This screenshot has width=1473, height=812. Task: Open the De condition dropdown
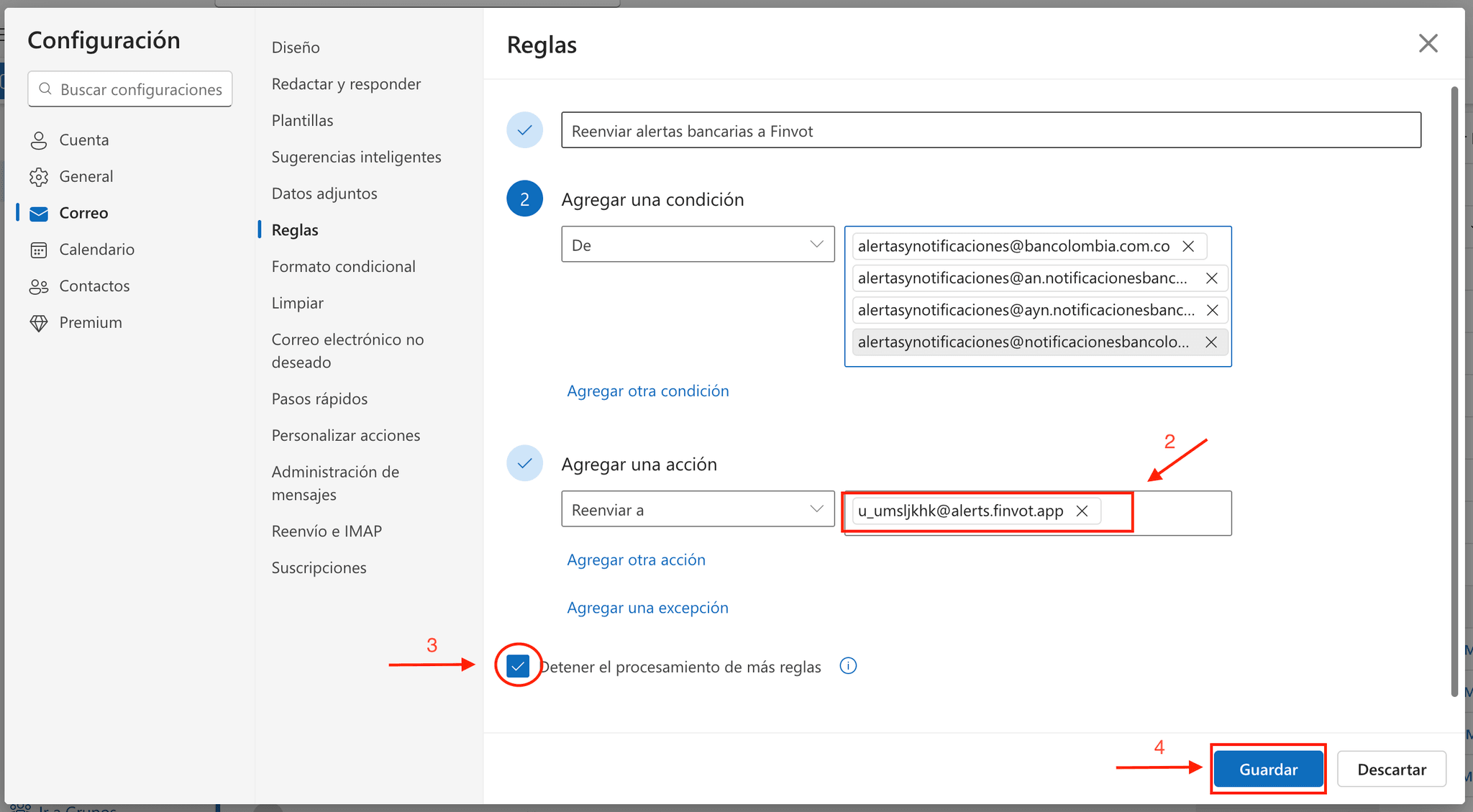tap(698, 245)
